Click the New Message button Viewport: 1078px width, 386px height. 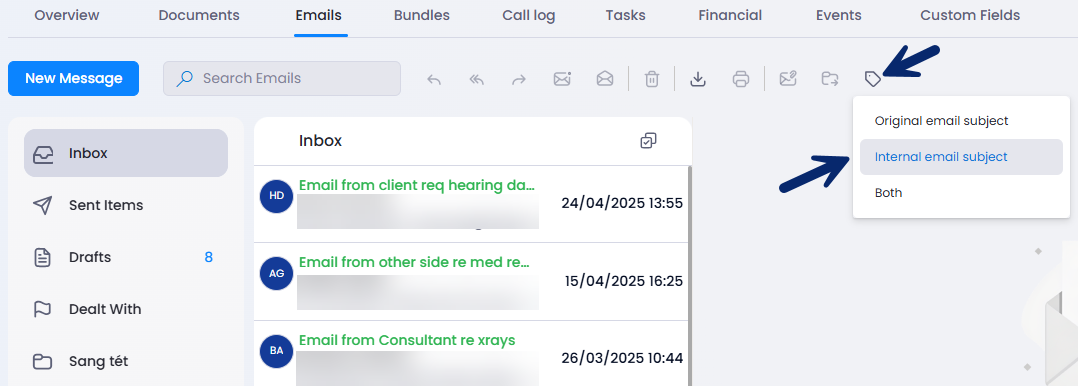click(74, 78)
